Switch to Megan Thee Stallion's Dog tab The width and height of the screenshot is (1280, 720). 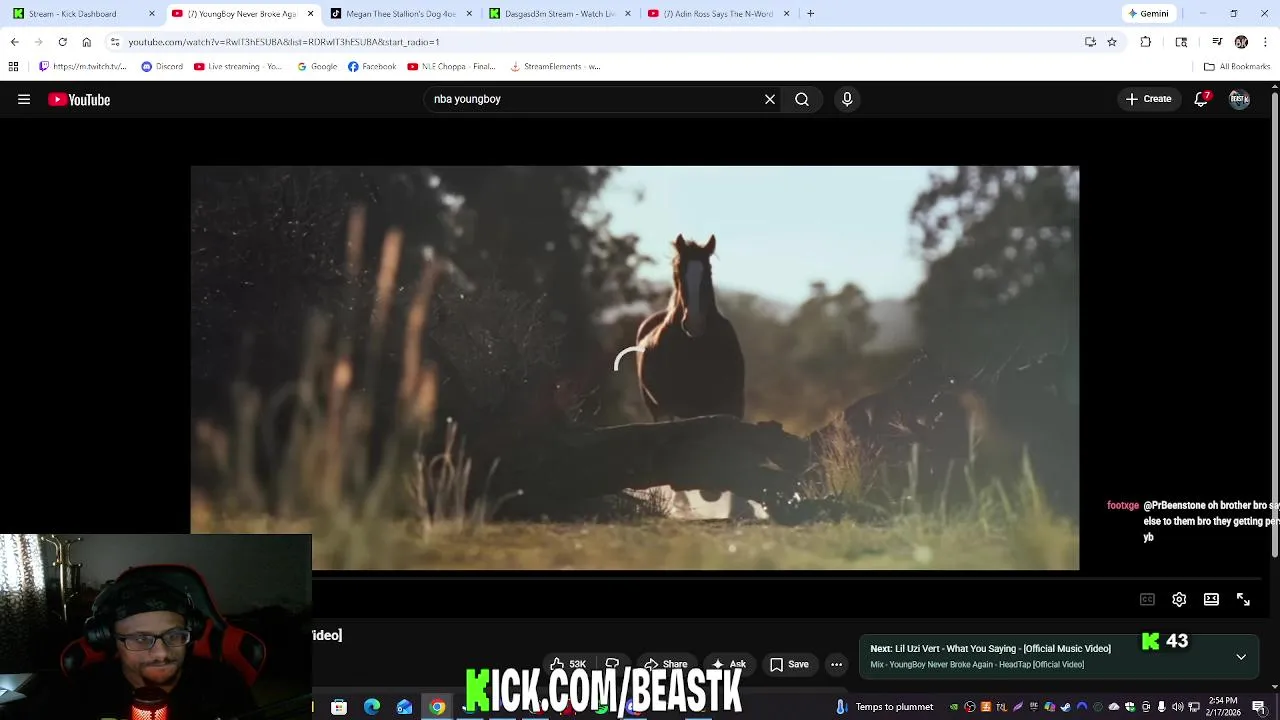[x=400, y=14]
